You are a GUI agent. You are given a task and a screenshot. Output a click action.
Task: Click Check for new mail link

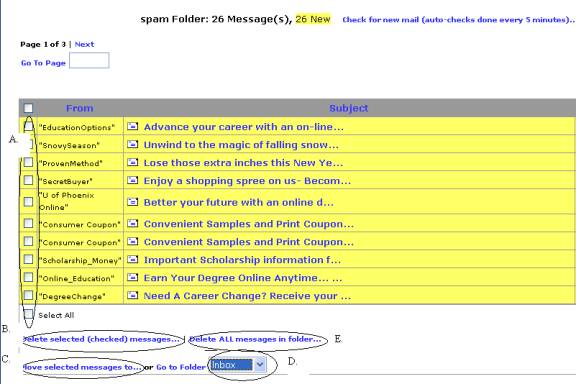(458, 20)
